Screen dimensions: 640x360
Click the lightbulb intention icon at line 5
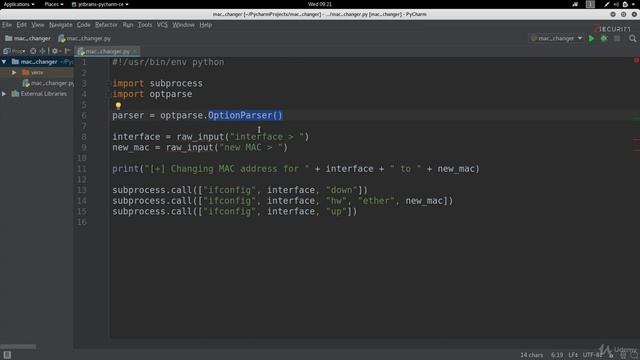click(118, 106)
